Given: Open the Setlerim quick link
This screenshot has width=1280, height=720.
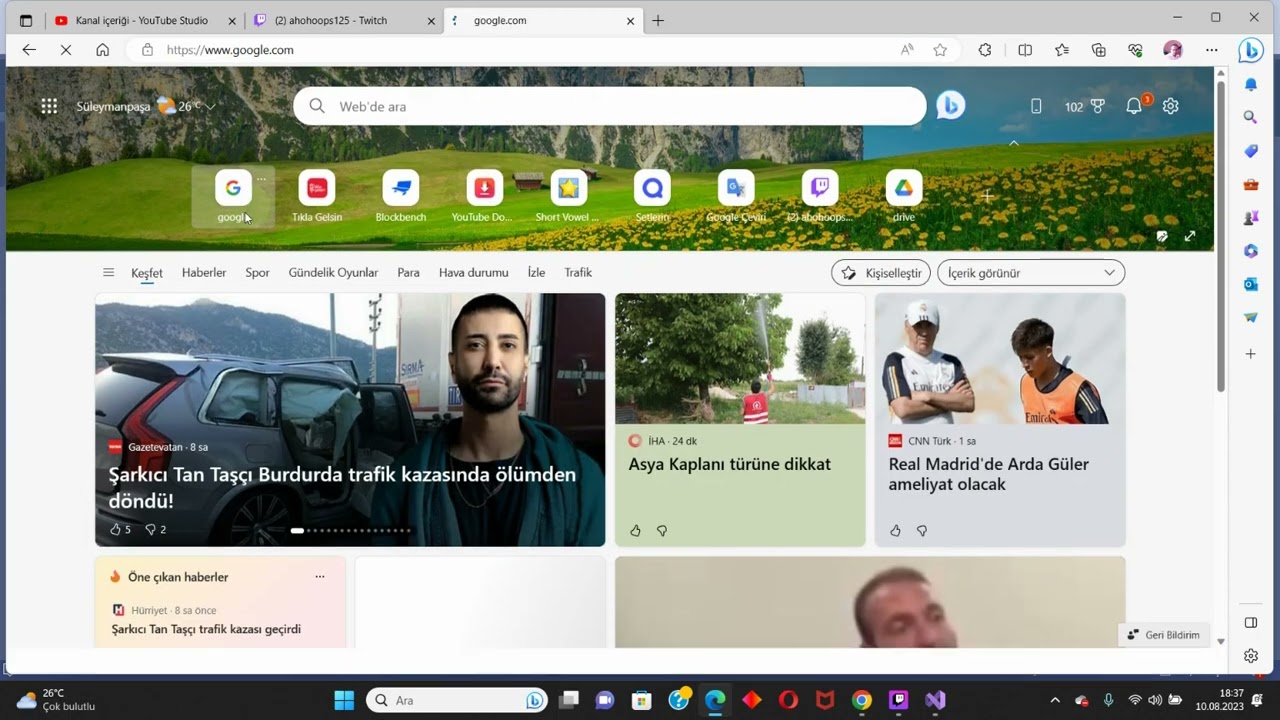Looking at the screenshot, I should point(652,196).
